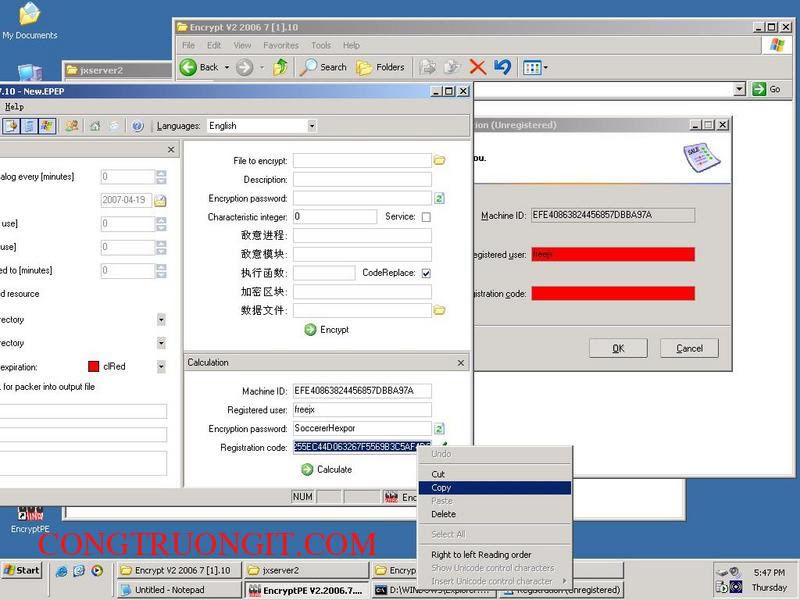The image size is (800, 600).
Task: Click the spinner for dialog every [minutes]
Action: (161, 177)
